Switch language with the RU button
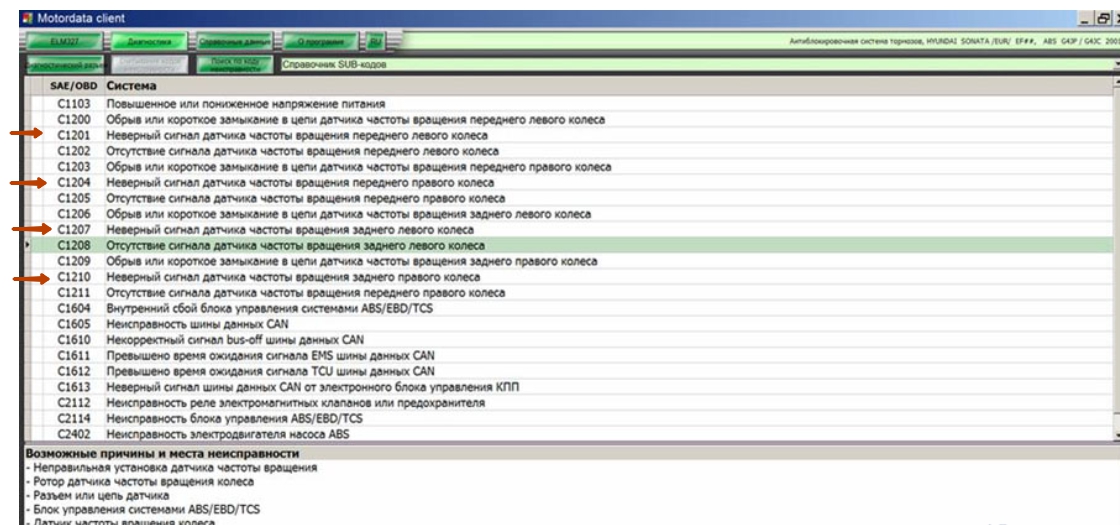 point(375,42)
